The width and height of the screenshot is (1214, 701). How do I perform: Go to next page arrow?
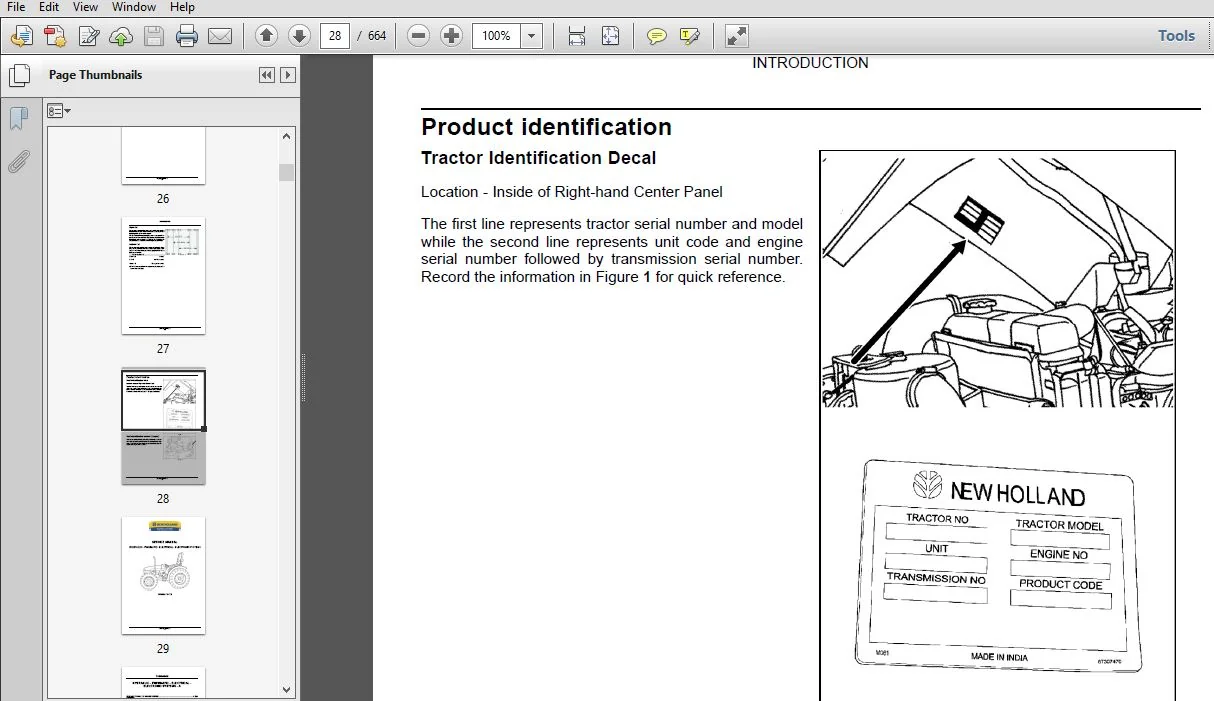pos(299,36)
